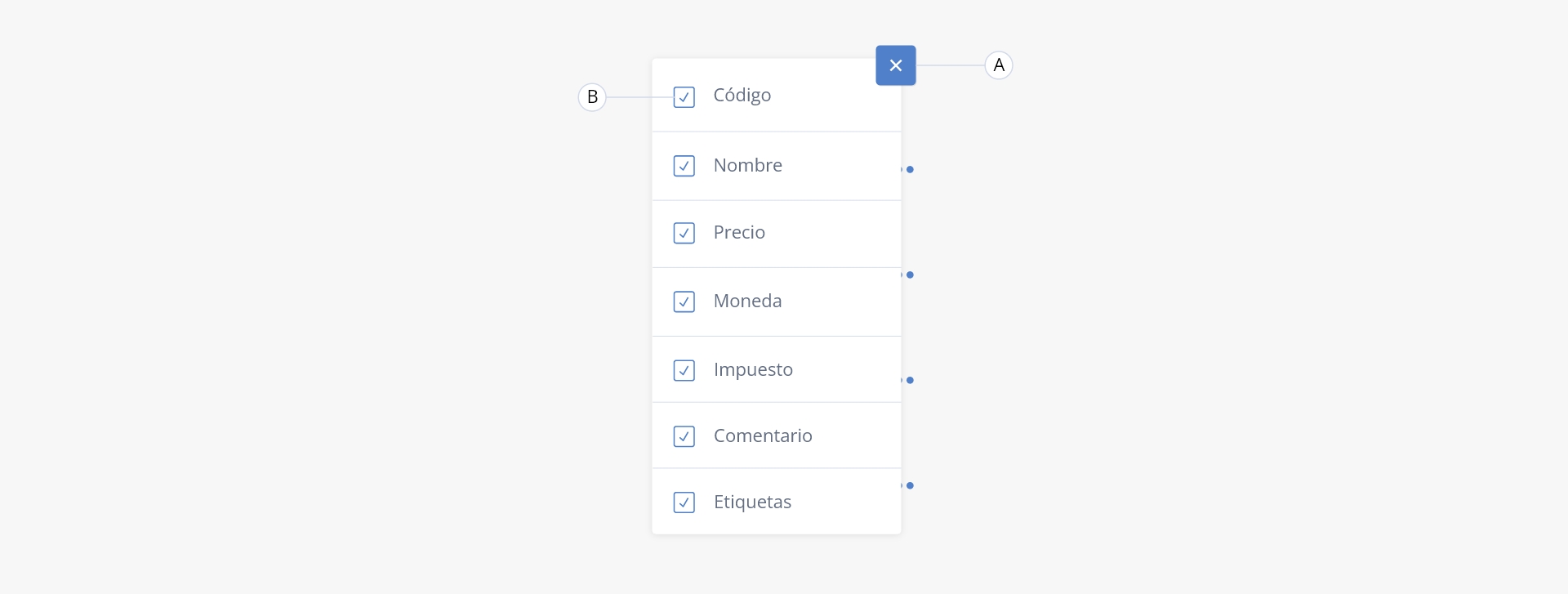Toggle the Moneda checkbox
The image size is (1568, 594).
[684, 301]
